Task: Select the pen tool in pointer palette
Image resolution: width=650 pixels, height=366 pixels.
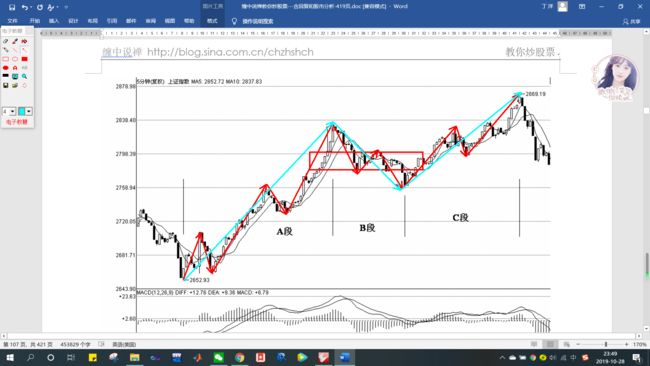Action: click(6, 41)
